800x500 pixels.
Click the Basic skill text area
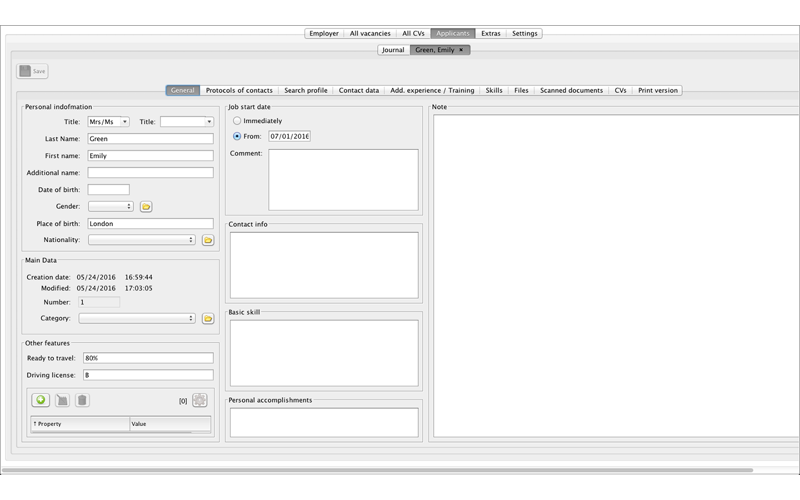click(324, 353)
